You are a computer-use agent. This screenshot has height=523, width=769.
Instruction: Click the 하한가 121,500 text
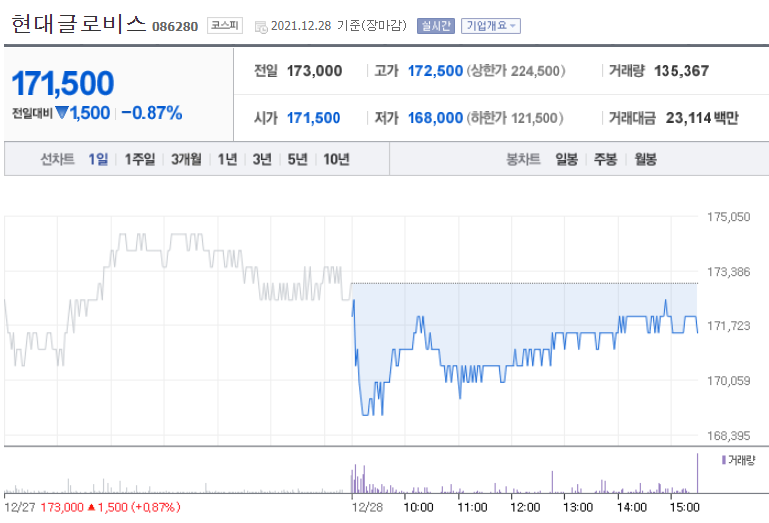[x=514, y=118]
